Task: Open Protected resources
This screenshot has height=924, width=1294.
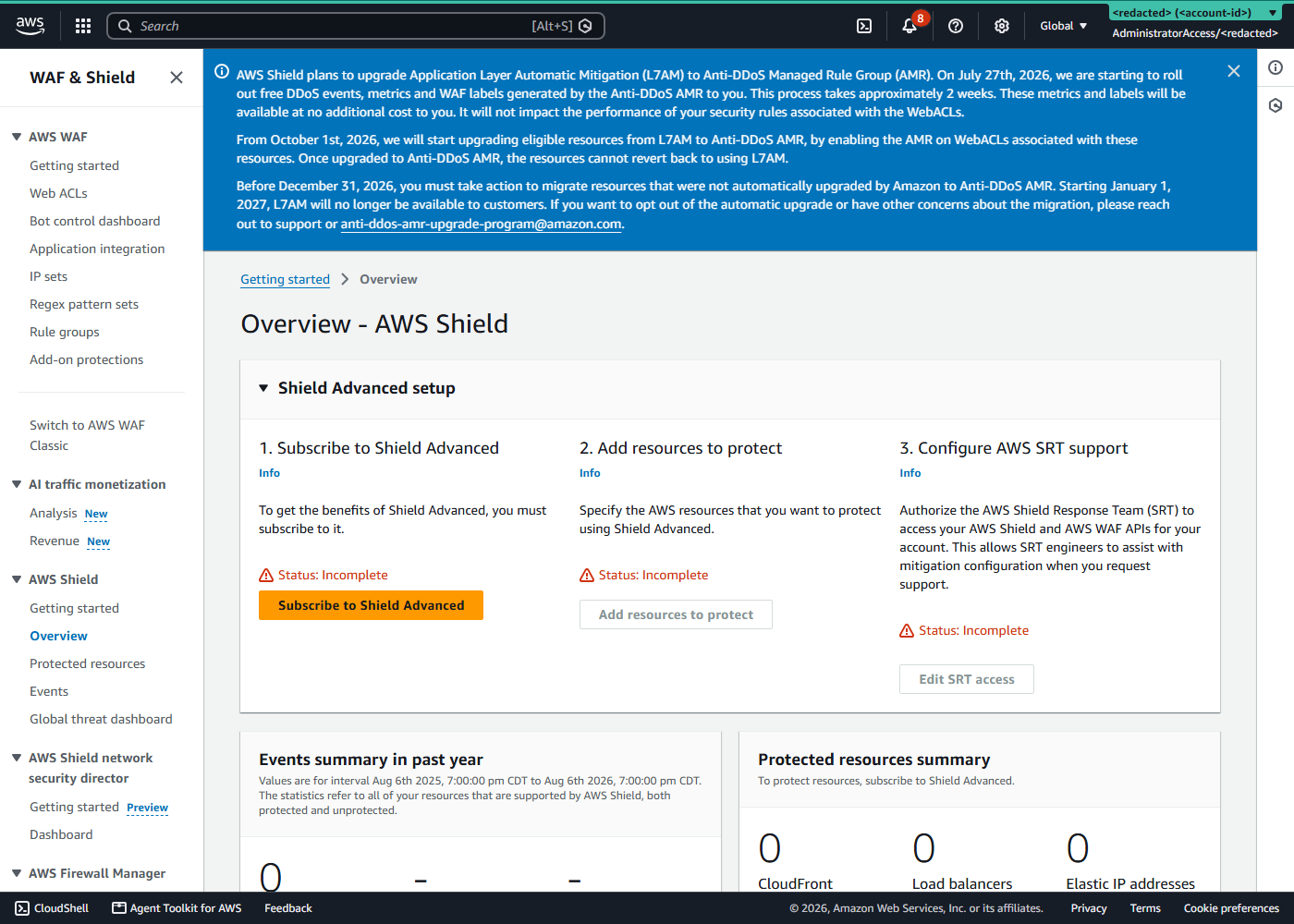Action: tap(87, 663)
